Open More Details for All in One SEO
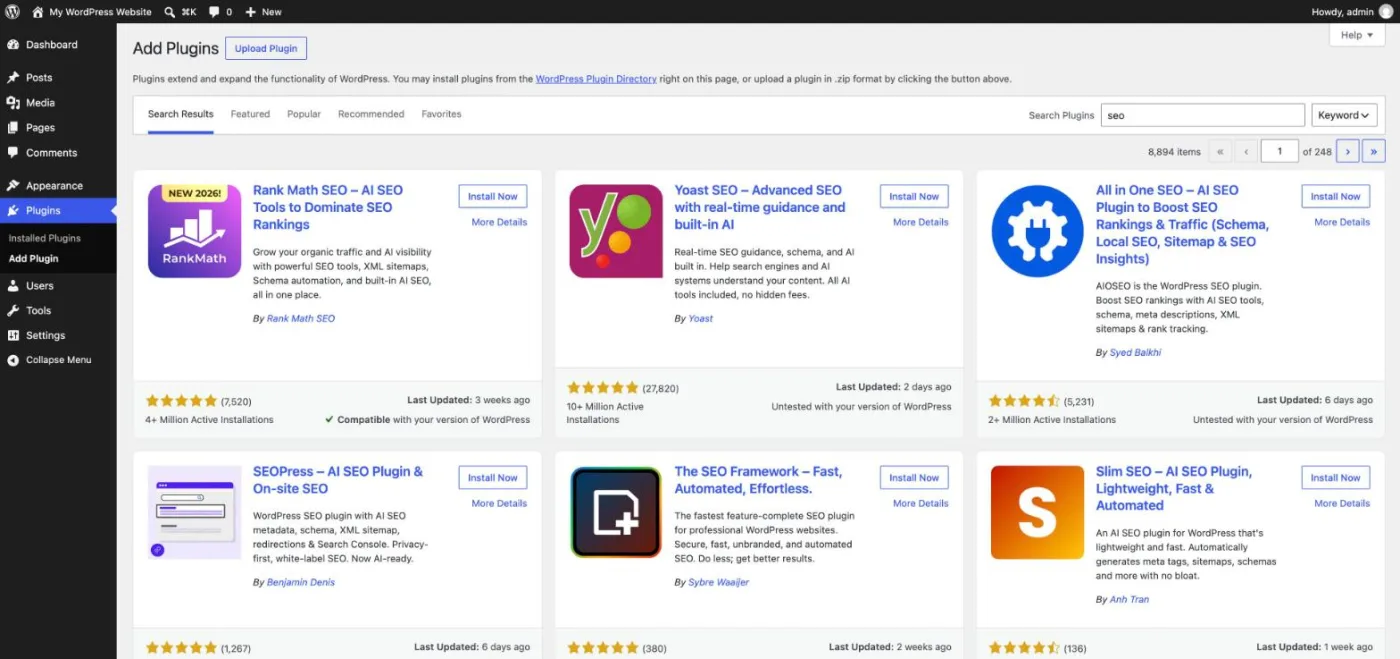The width and height of the screenshot is (1400, 659). click(1342, 222)
